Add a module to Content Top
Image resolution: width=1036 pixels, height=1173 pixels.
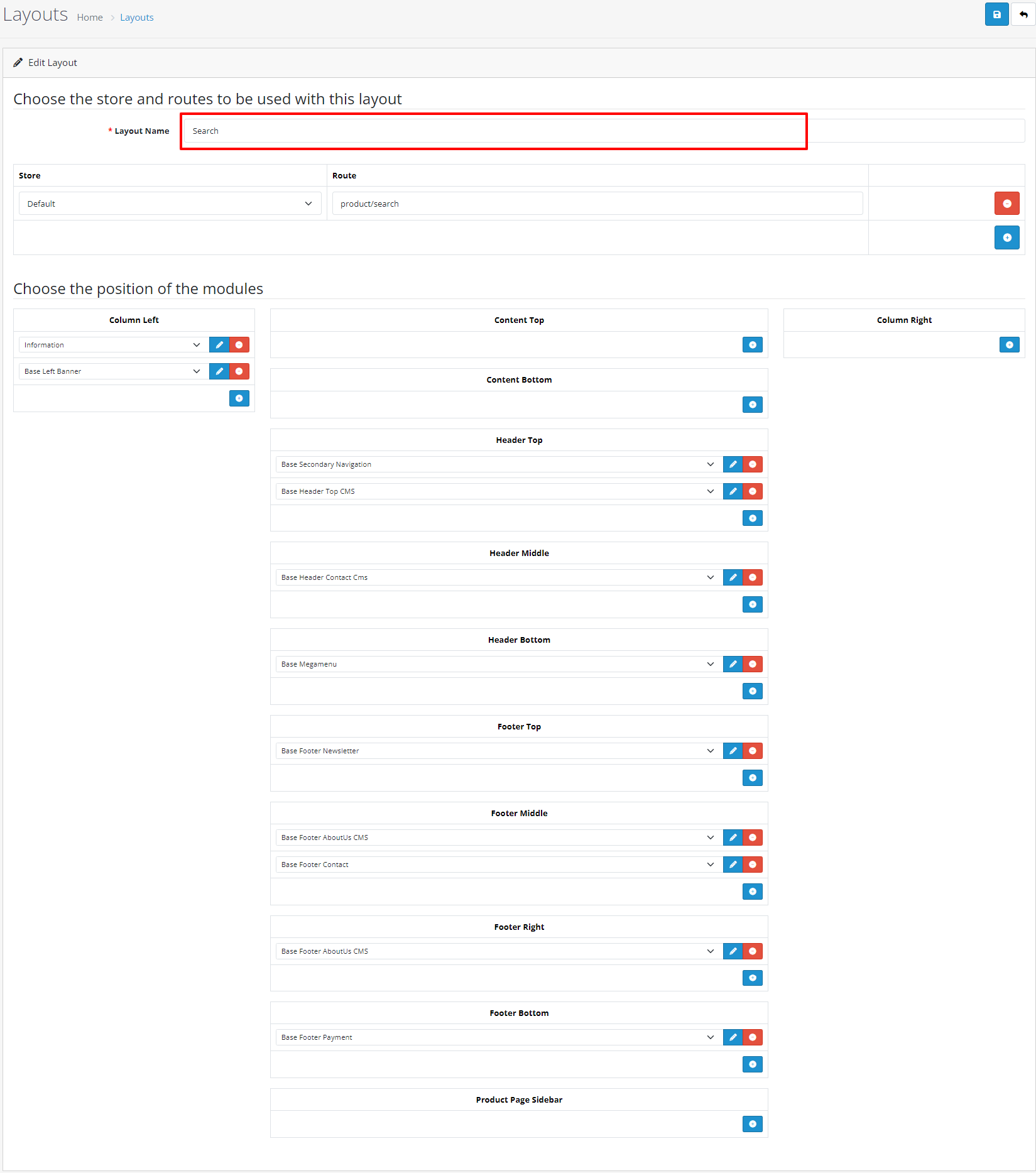(752, 345)
